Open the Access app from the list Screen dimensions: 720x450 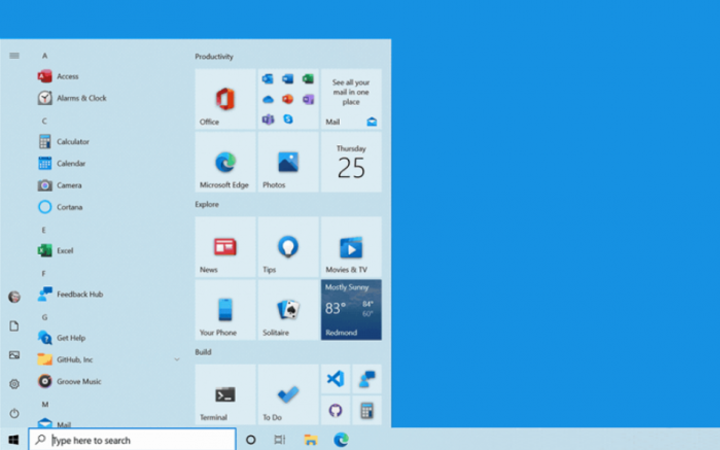(x=108, y=76)
